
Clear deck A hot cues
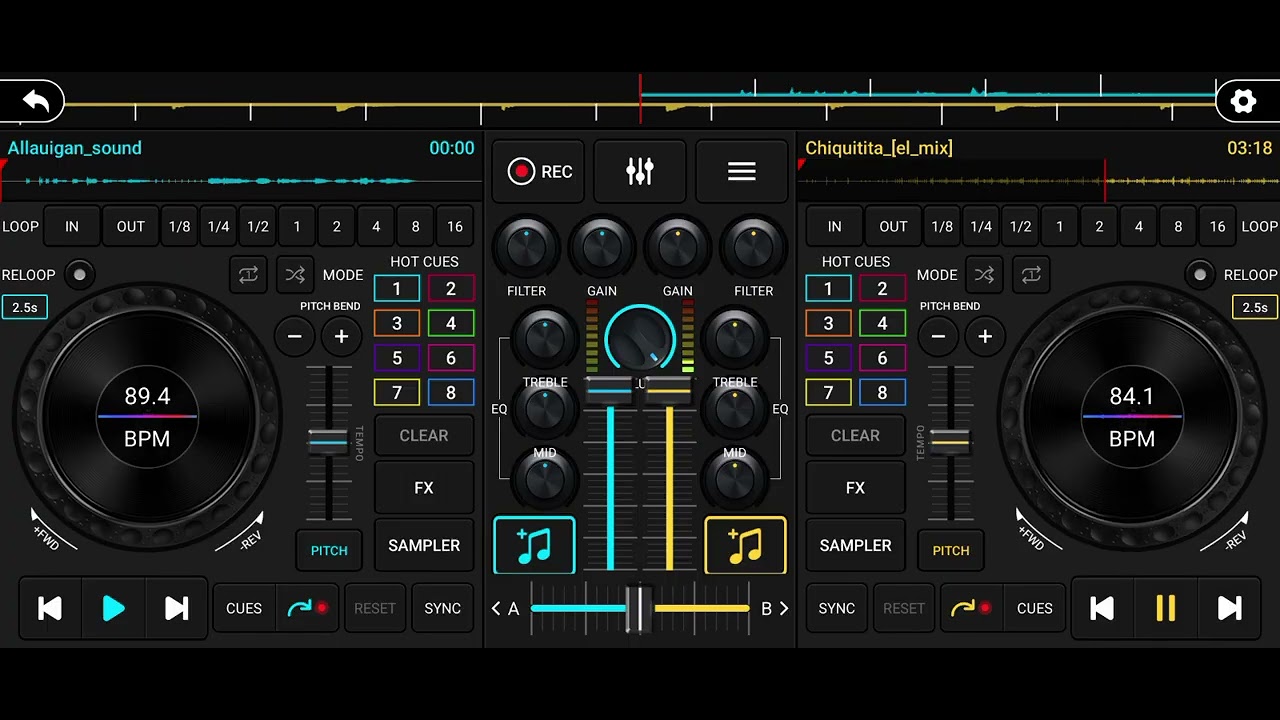(424, 436)
